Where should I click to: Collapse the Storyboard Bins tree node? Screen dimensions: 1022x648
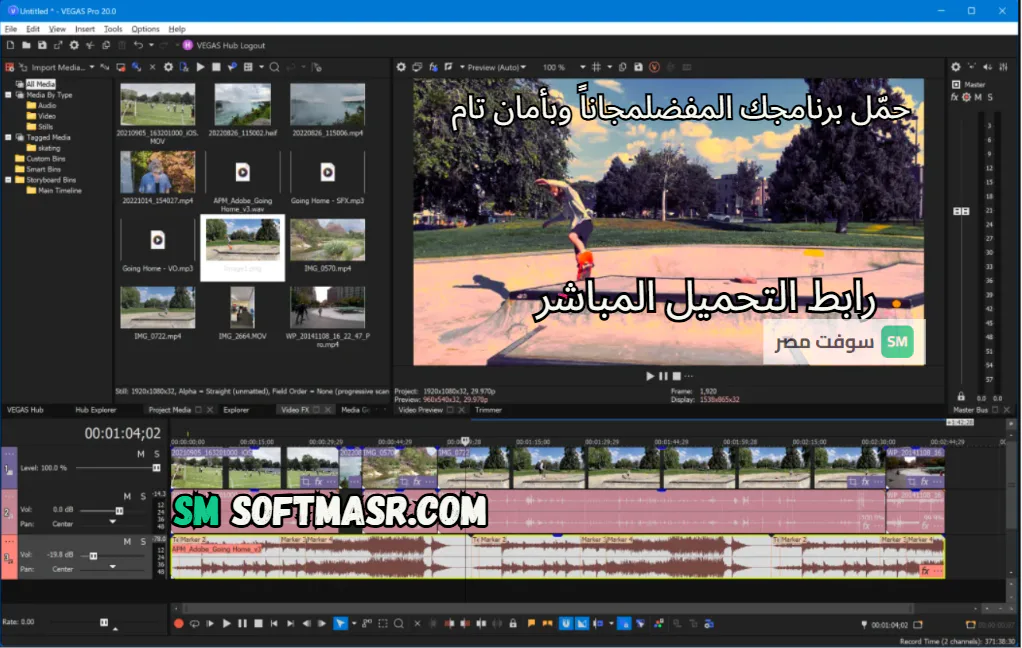(8, 180)
